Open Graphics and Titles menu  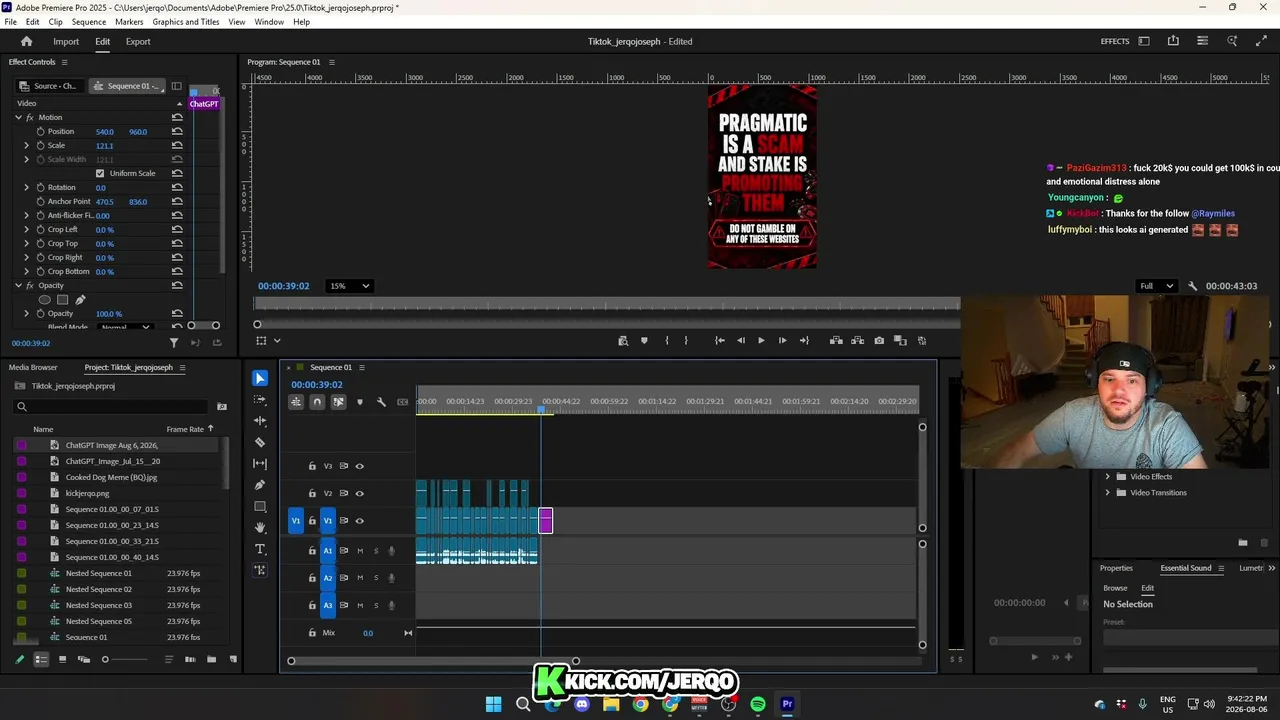186,22
